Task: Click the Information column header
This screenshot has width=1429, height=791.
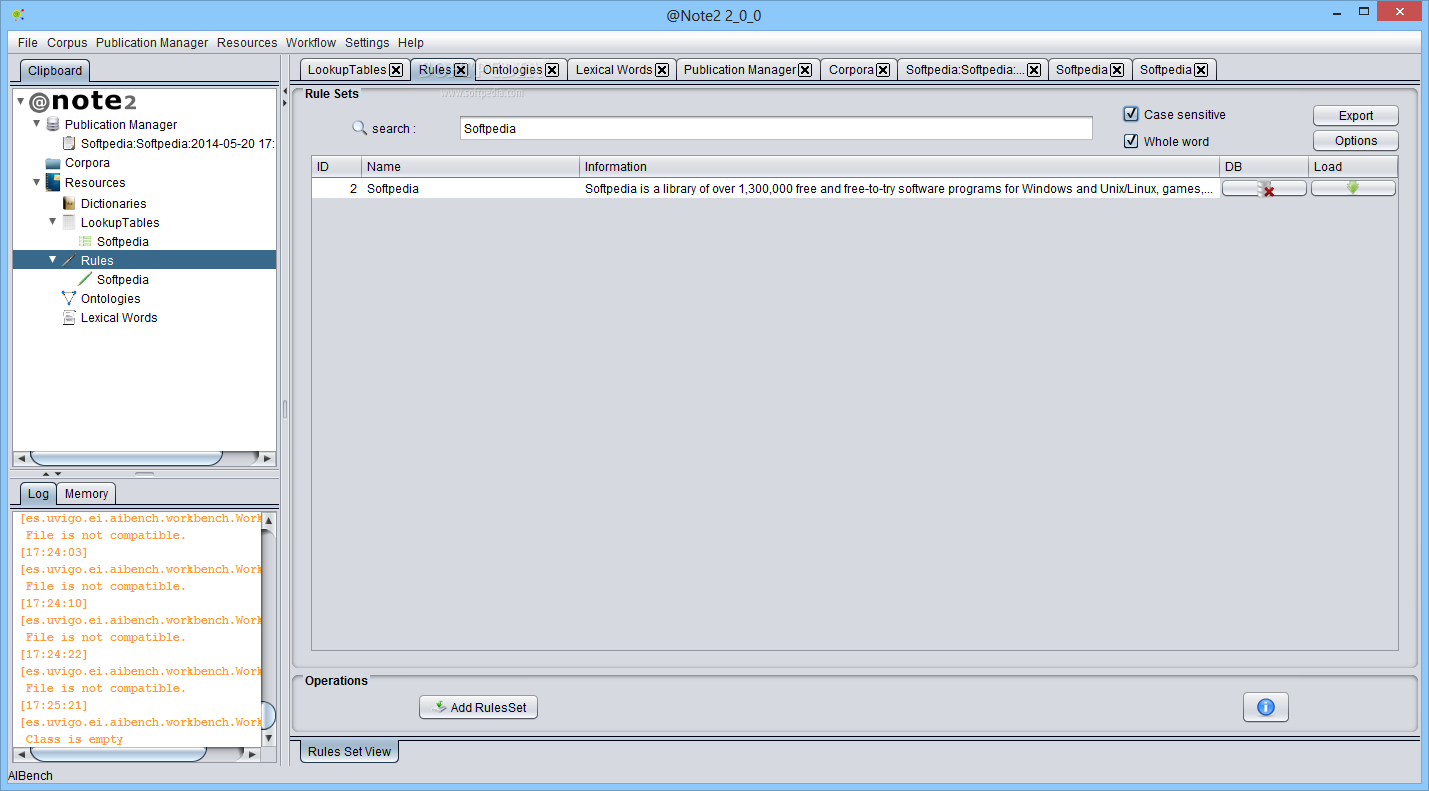Action: tap(900, 167)
